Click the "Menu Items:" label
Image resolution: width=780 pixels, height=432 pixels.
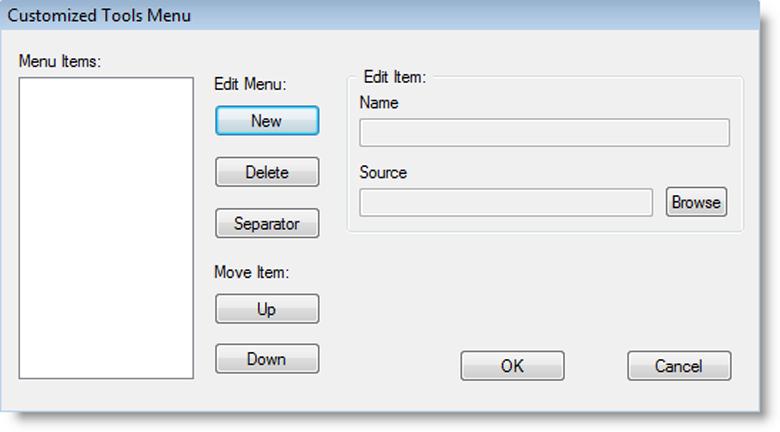click(x=60, y=61)
